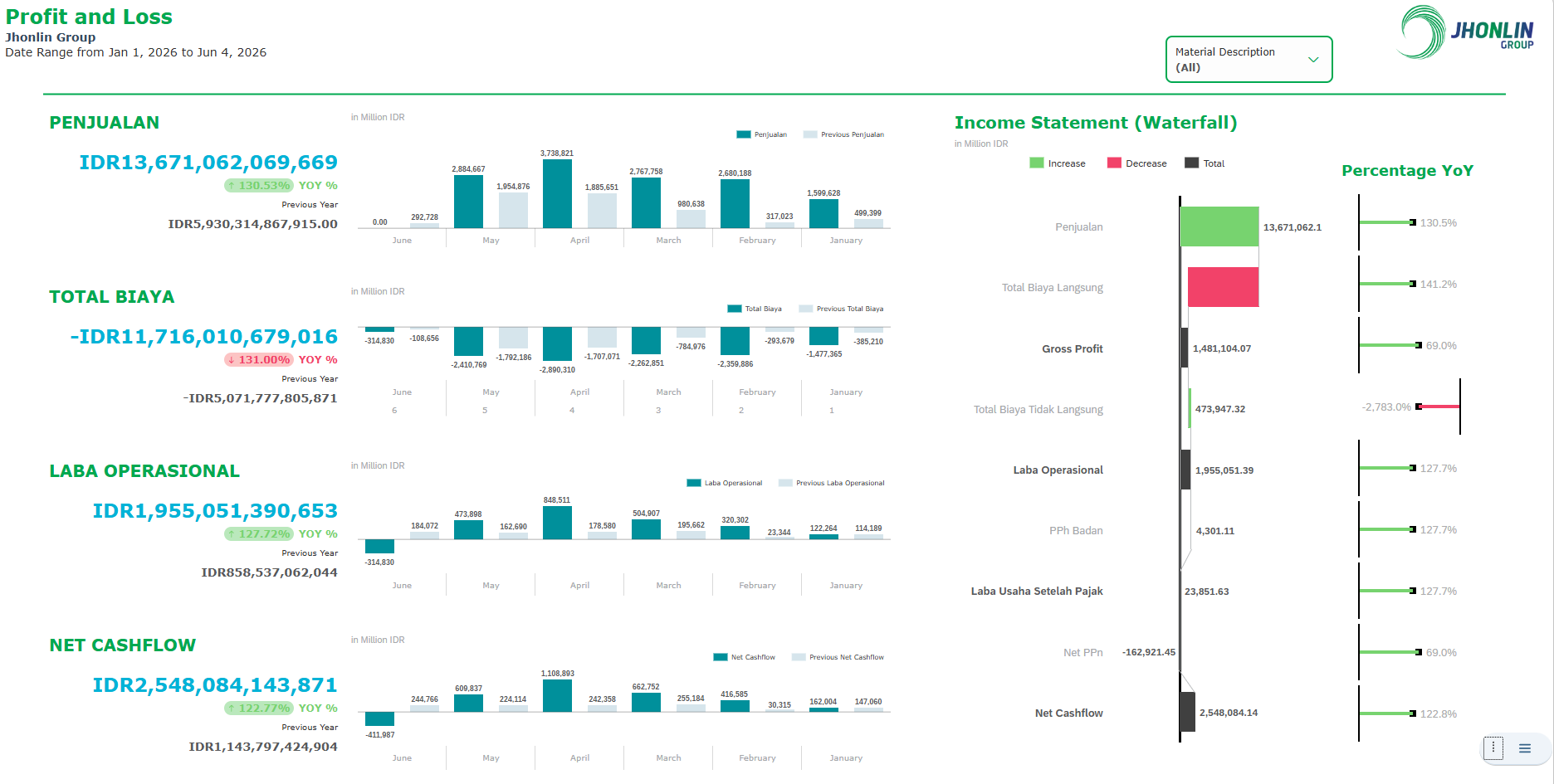The width and height of the screenshot is (1554, 784).
Task: Click the Previous Net Cashflow legend swatch
Action: click(x=799, y=657)
